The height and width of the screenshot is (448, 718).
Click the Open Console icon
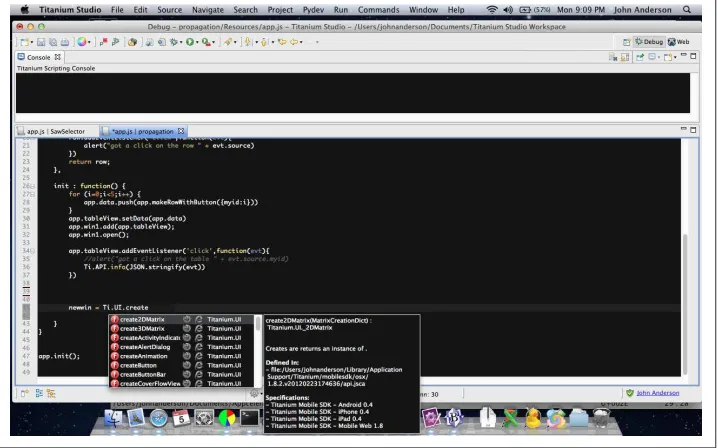coord(668,57)
